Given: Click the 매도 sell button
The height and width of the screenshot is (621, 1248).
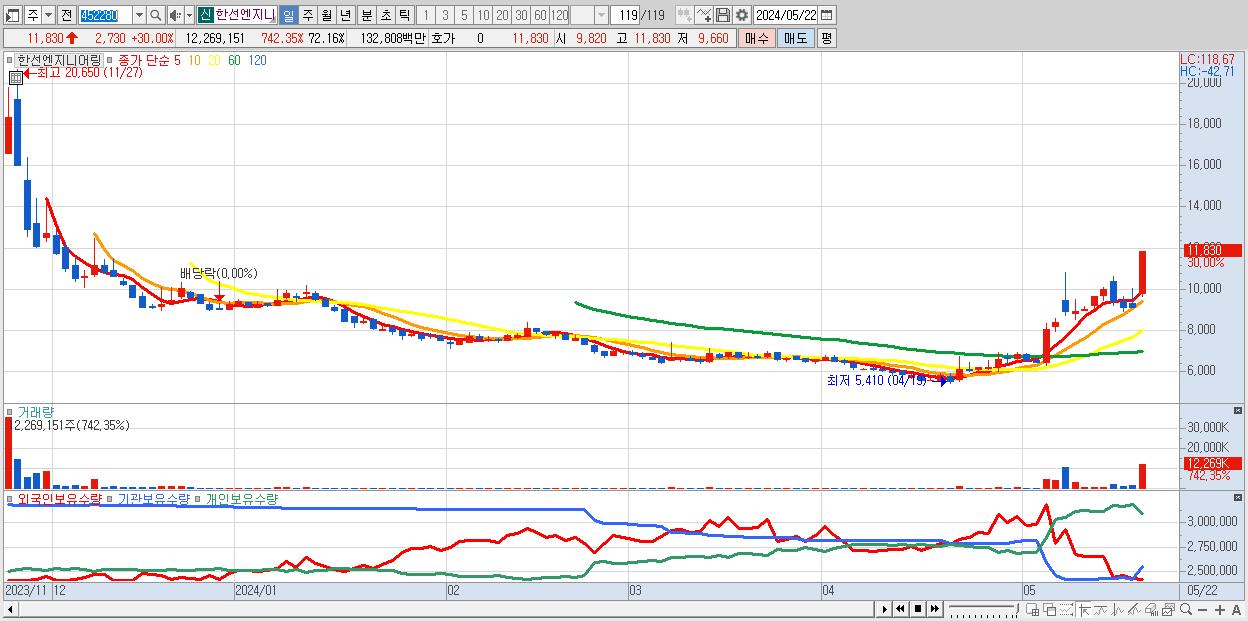Looking at the screenshot, I should tap(795, 38).
